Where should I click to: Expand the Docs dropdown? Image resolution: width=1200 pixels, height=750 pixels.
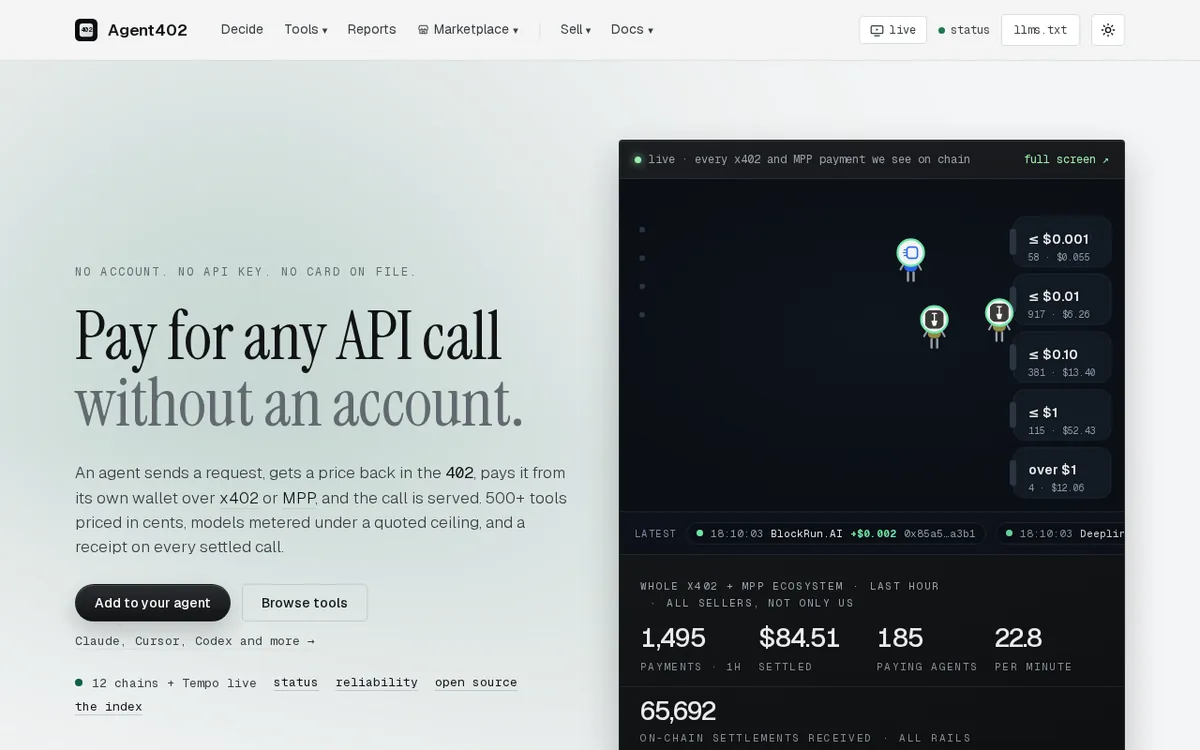click(632, 30)
